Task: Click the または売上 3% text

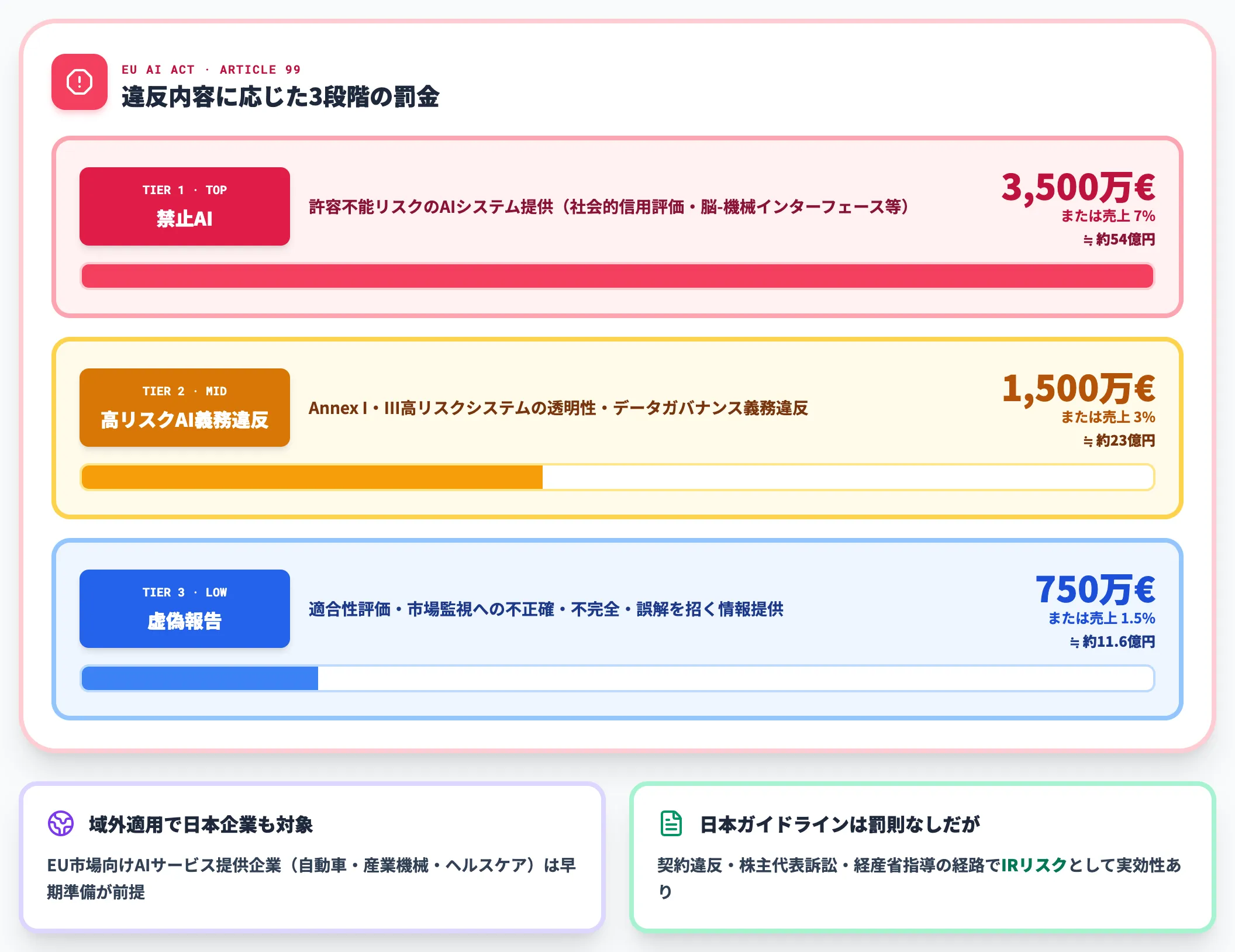Action: 1108,417
